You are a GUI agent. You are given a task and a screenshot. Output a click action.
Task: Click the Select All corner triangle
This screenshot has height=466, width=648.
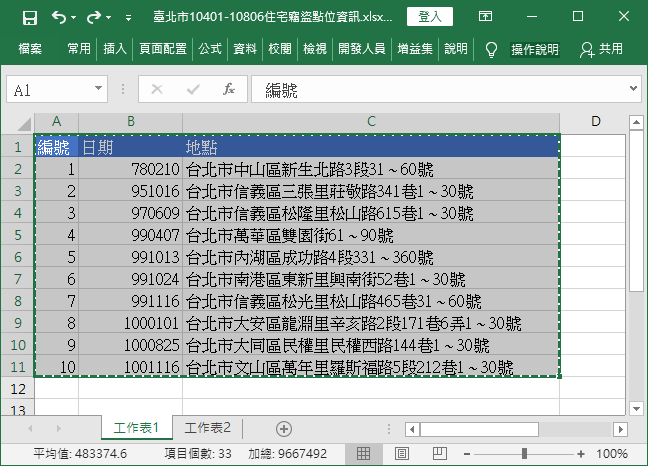click(x=24, y=124)
